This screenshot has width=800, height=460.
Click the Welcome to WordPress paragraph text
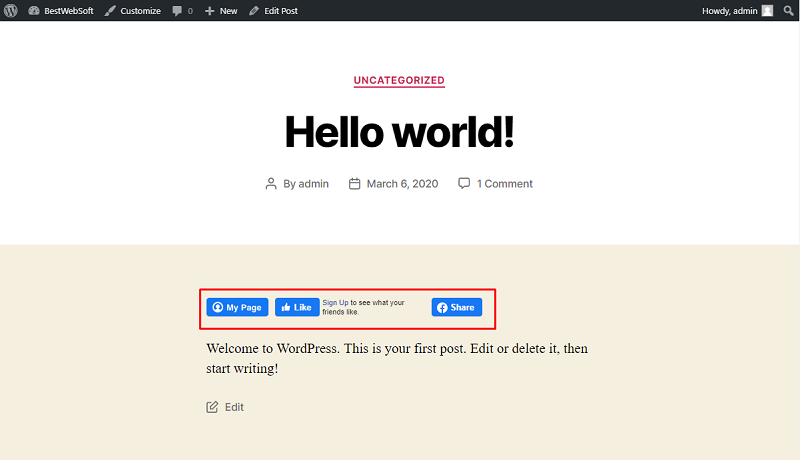pos(397,358)
